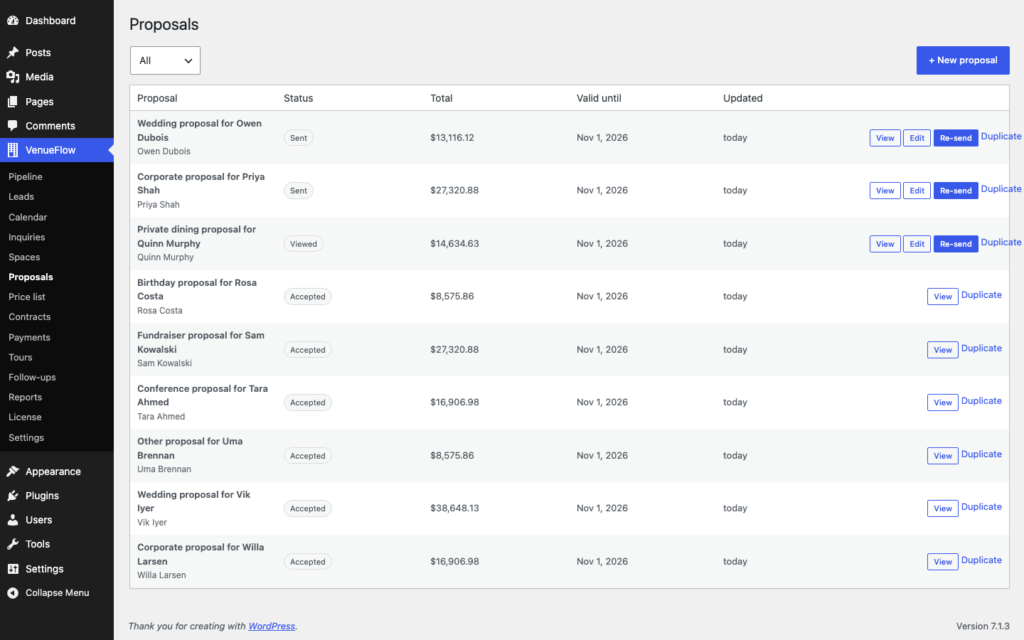View the Uma Brennan proposal
The image size is (1024, 640).
pos(942,456)
